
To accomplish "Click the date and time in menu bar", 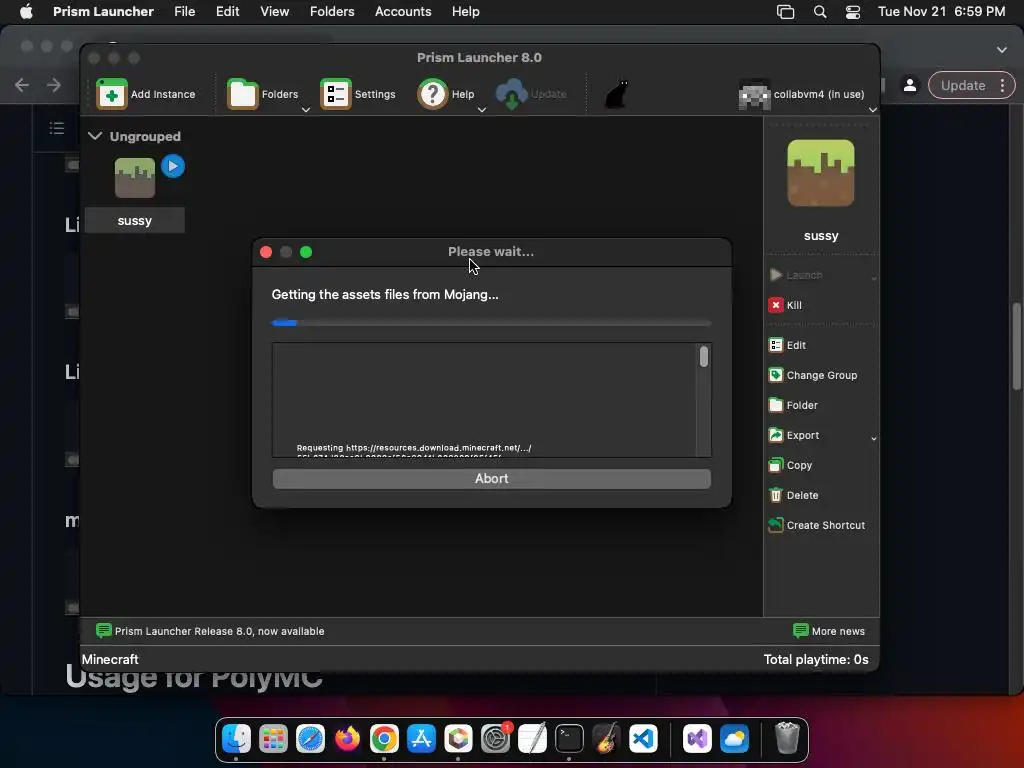I will [942, 11].
